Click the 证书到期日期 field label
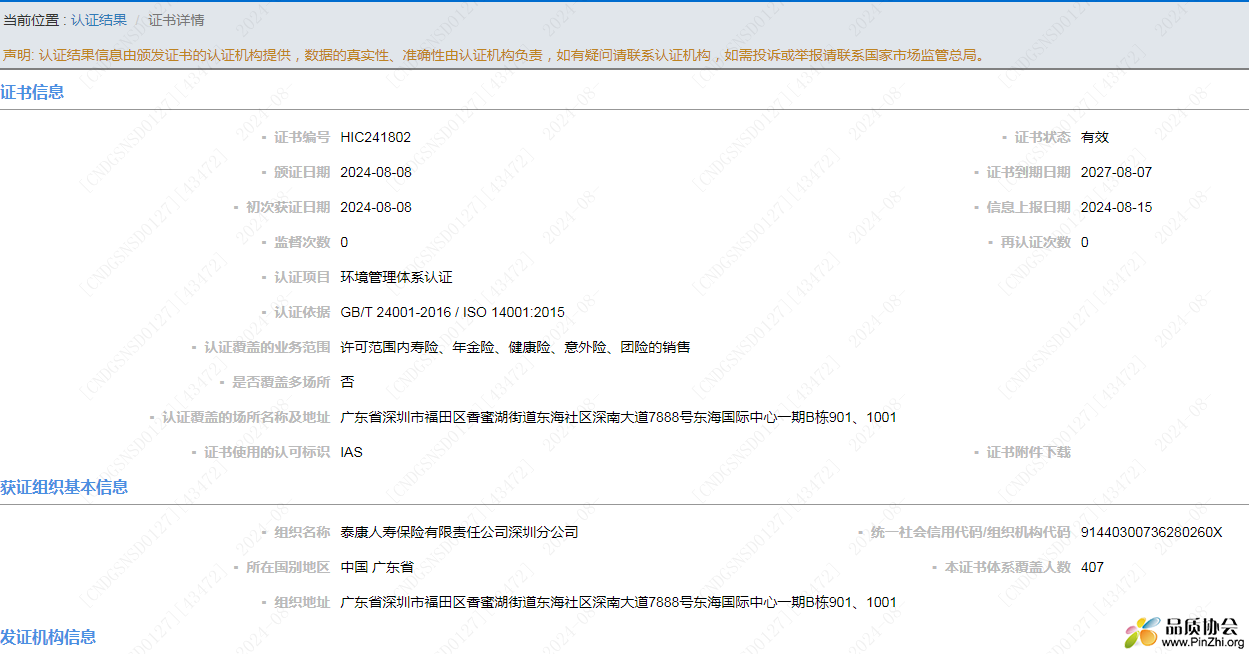This screenshot has height=654, width=1249. (x=1028, y=172)
